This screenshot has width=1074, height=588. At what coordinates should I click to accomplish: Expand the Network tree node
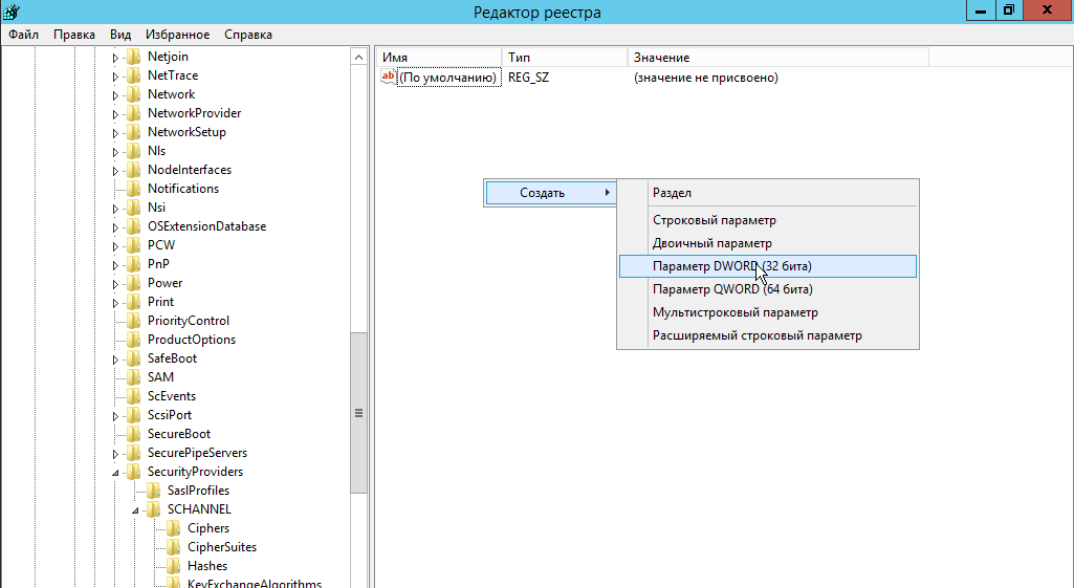pos(115,95)
